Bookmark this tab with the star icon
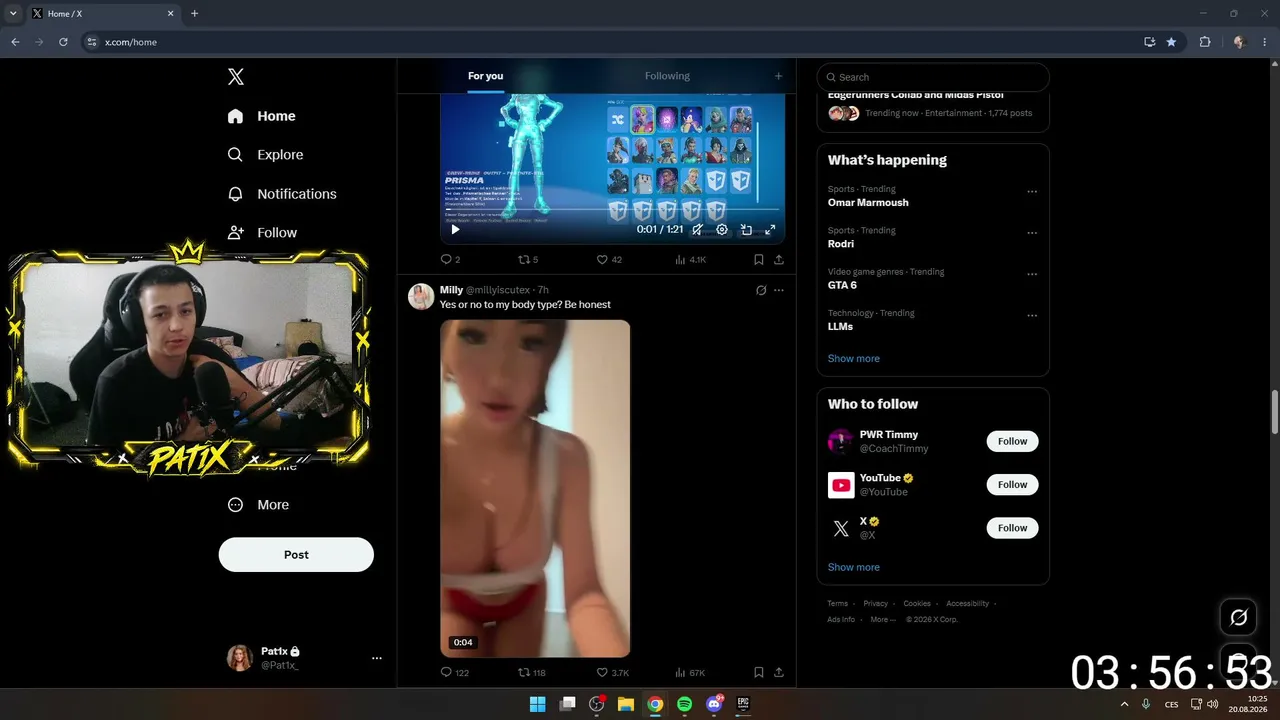The width and height of the screenshot is (1280, 720). coord(1171,42)
